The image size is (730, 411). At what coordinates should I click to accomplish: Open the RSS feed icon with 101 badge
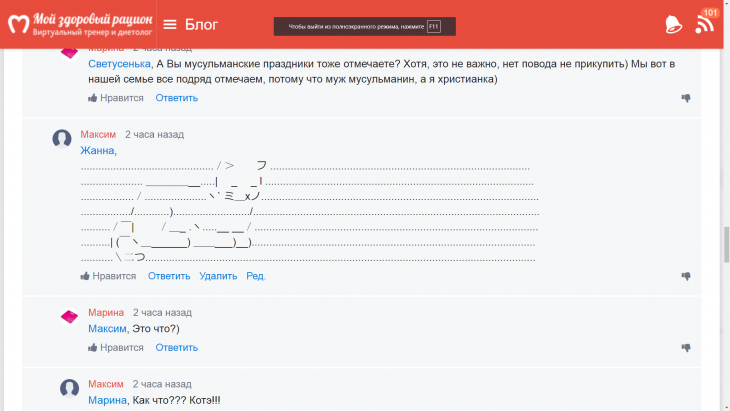coord(706,22)
